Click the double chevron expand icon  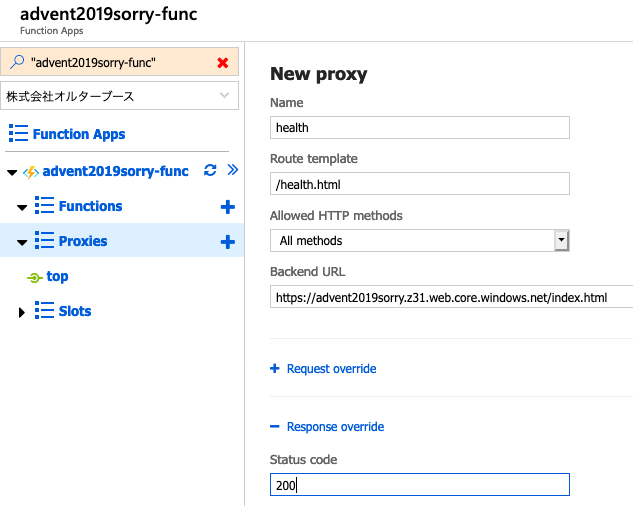pos(233,170)
